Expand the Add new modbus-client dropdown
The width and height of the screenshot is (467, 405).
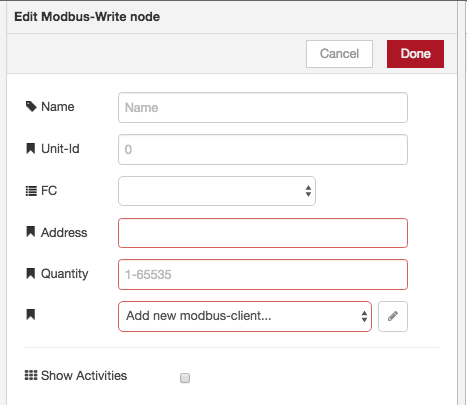coord(245,316)
